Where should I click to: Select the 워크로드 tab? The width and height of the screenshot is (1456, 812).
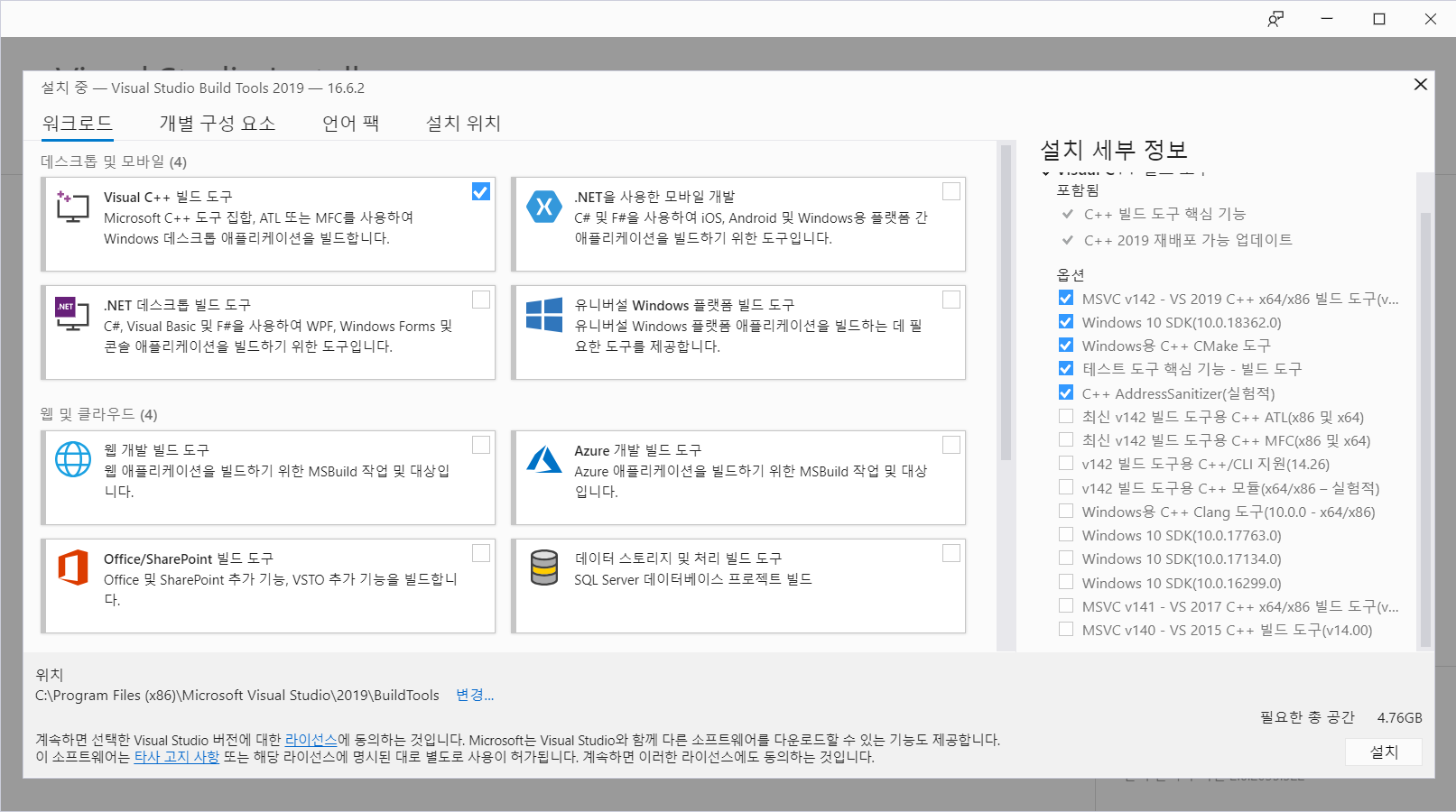(x=78, y=124)
